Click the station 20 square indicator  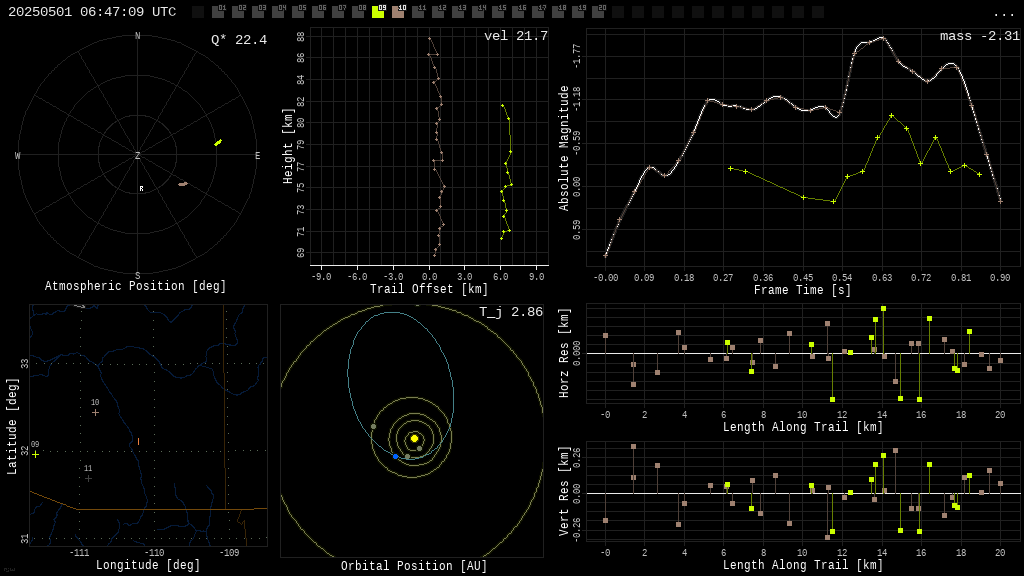tap(598, 12)
